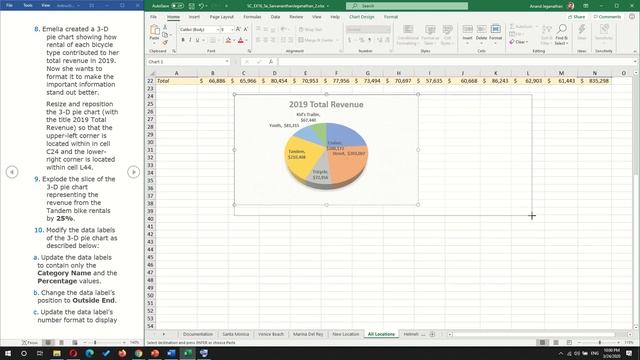Switch to the Chart Design tab
Screen dimensions: 640x360
coord(362,17)
